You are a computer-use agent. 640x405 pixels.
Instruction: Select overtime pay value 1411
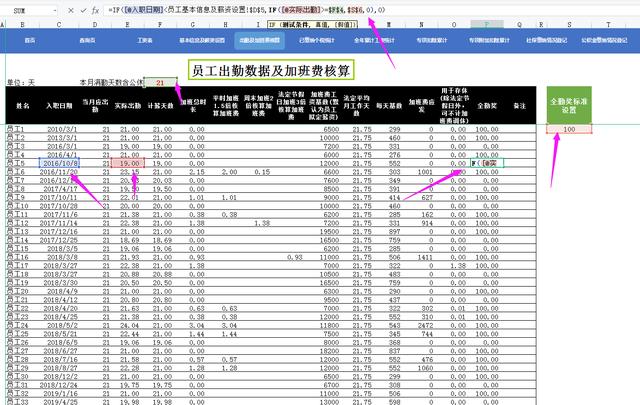(421, 257)
